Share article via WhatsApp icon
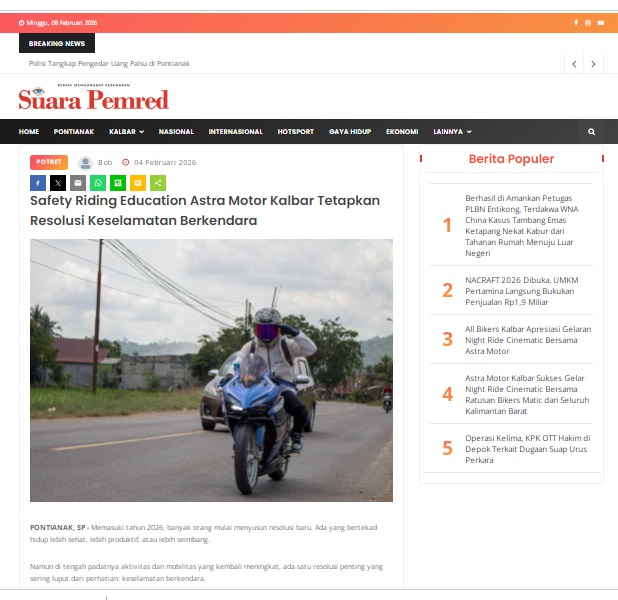Image resolution: width=618 pixels, height=600 pixels. click(98, 183)
